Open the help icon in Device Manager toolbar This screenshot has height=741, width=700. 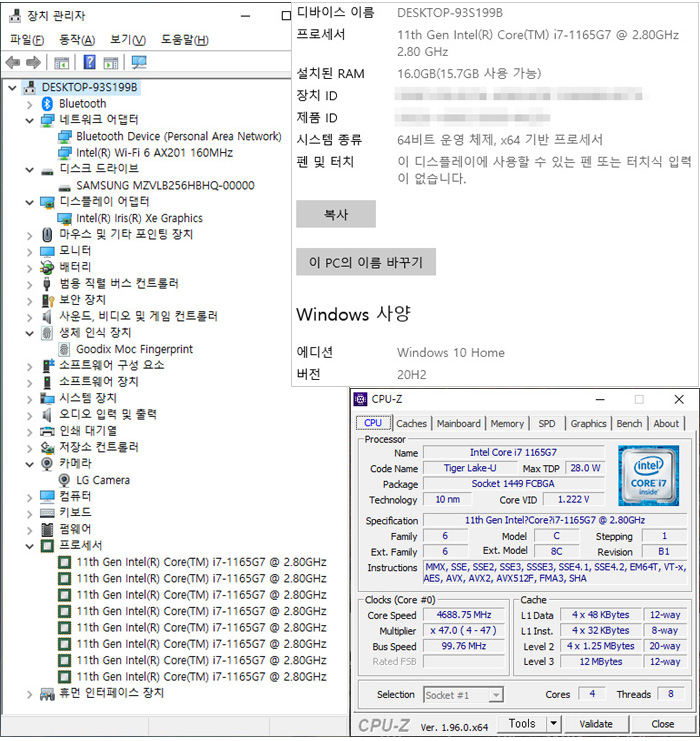89,62
